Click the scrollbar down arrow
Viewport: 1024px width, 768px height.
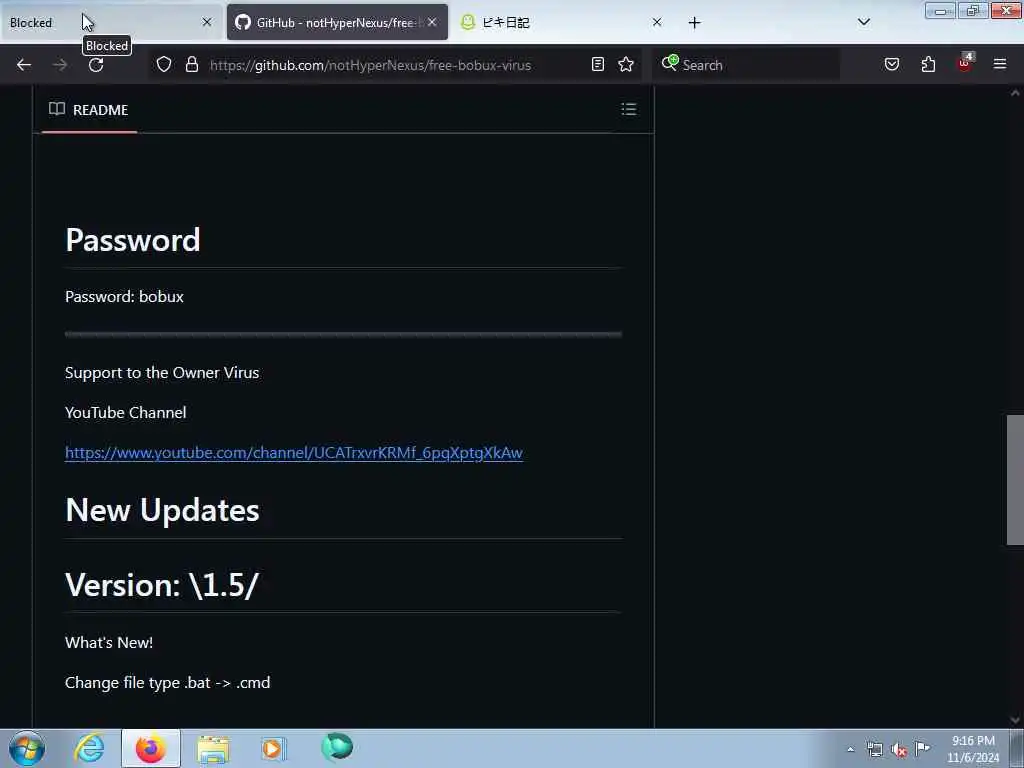click(1015, 720)
